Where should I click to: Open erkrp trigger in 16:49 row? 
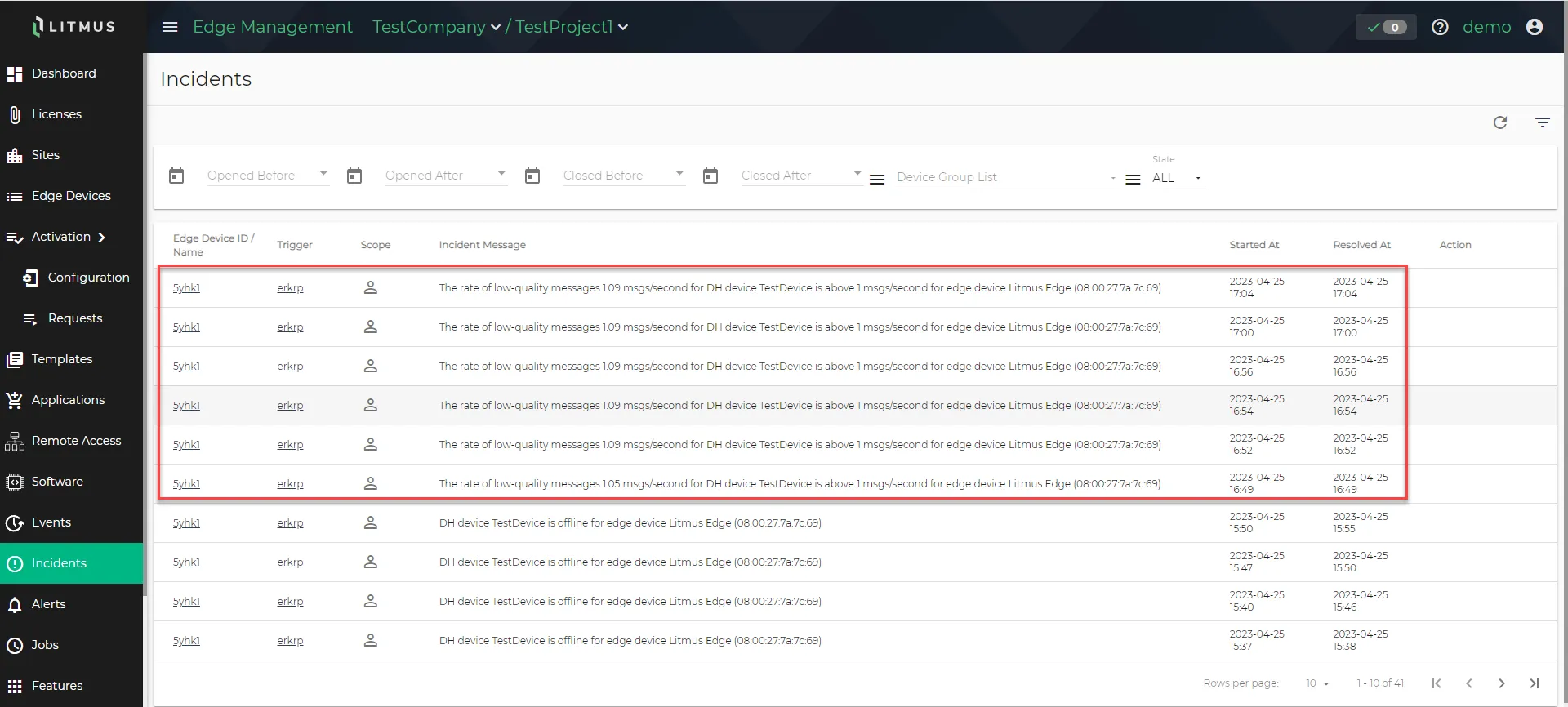coord(290,484)
